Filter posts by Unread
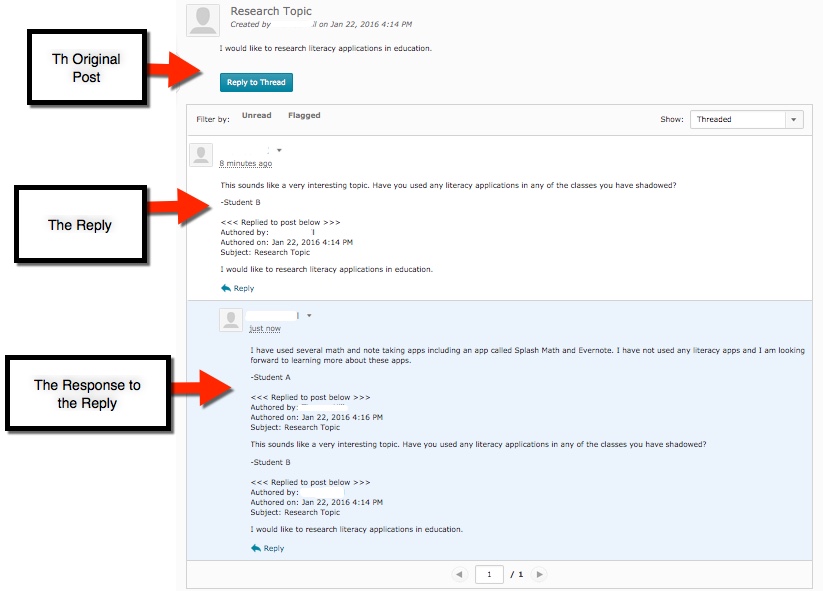This screenshot has height=591, width=823. point(256,116)
